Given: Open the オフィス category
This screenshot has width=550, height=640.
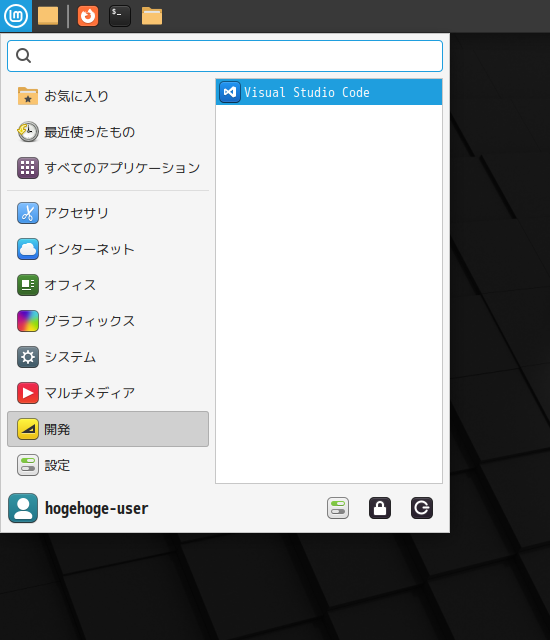Looking at the screenshot, I should [x=108, y=285].
